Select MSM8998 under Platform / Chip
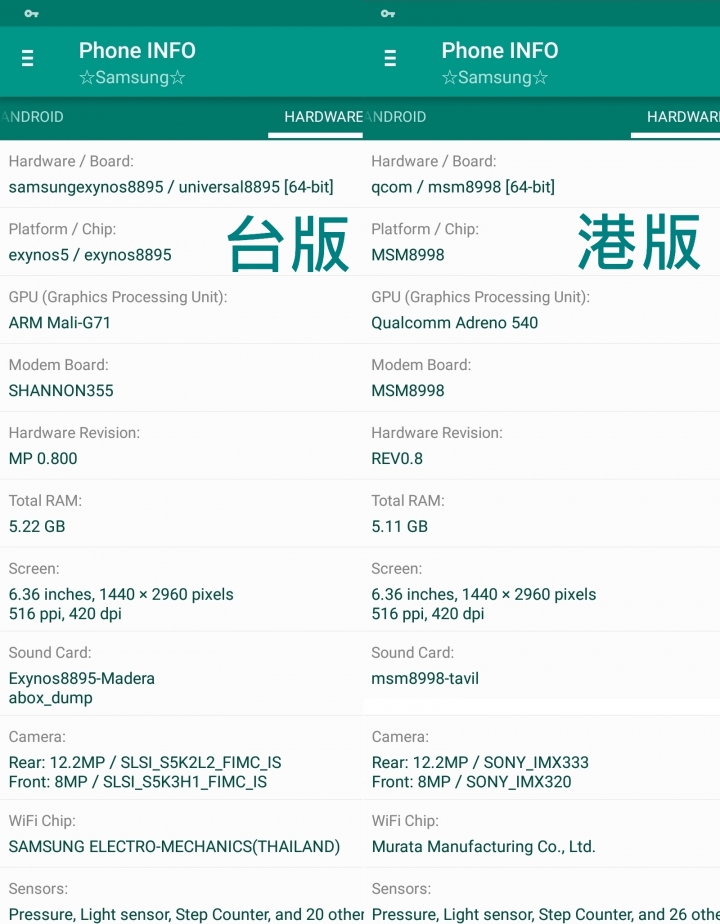The image size is (720, 924). (408, 255)
